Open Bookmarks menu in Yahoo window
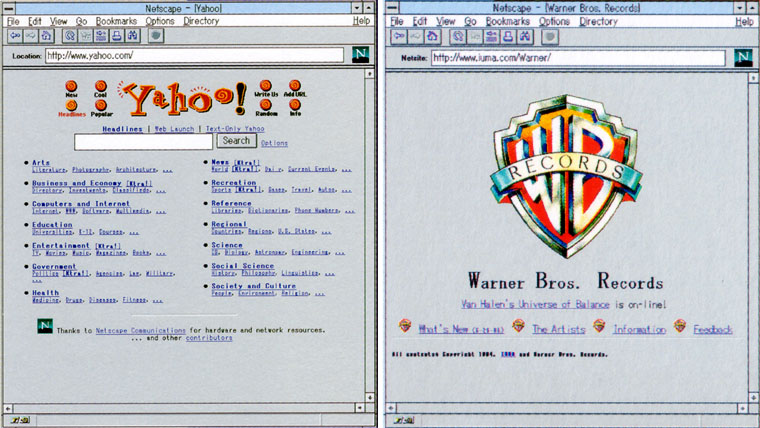The width and height of the screenshot is (760, 428). coord(116,21)
